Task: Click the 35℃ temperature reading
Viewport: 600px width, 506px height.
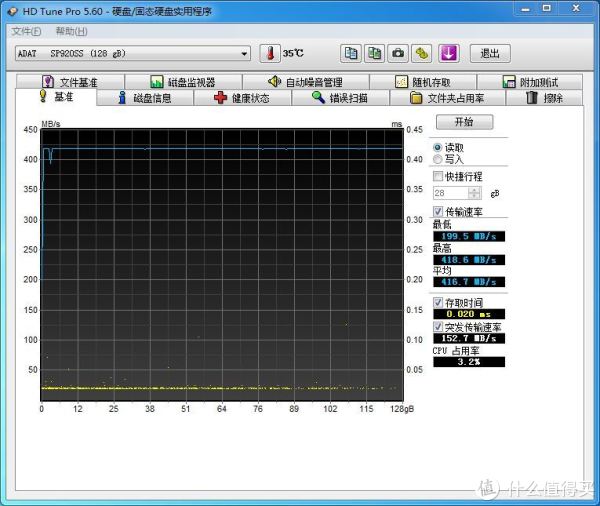Action: (293, 53)
